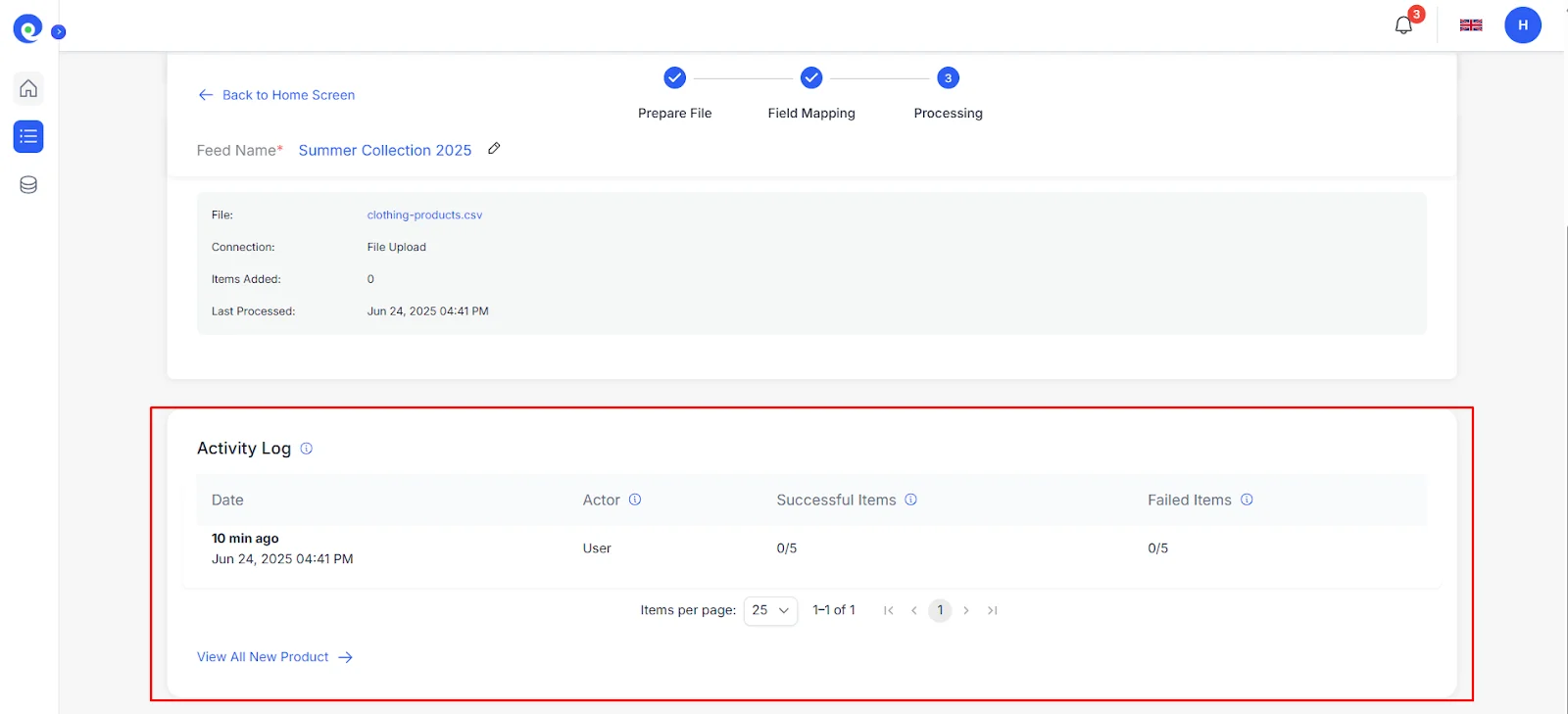This screenshot has width=1568, height=714.
Task: Expand the sidebar with the arrow toggle
Action: [59, 31]
